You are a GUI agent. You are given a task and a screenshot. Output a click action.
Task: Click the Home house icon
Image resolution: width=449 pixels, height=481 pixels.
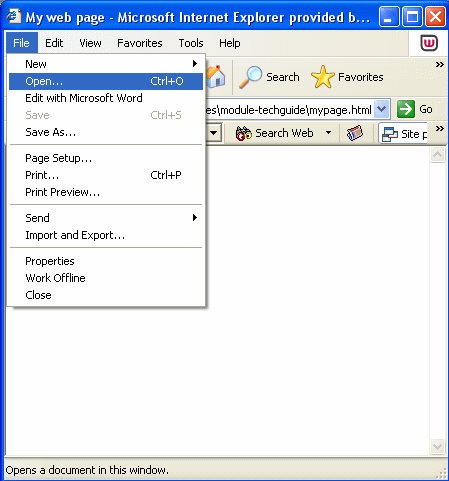click(216, 77)
